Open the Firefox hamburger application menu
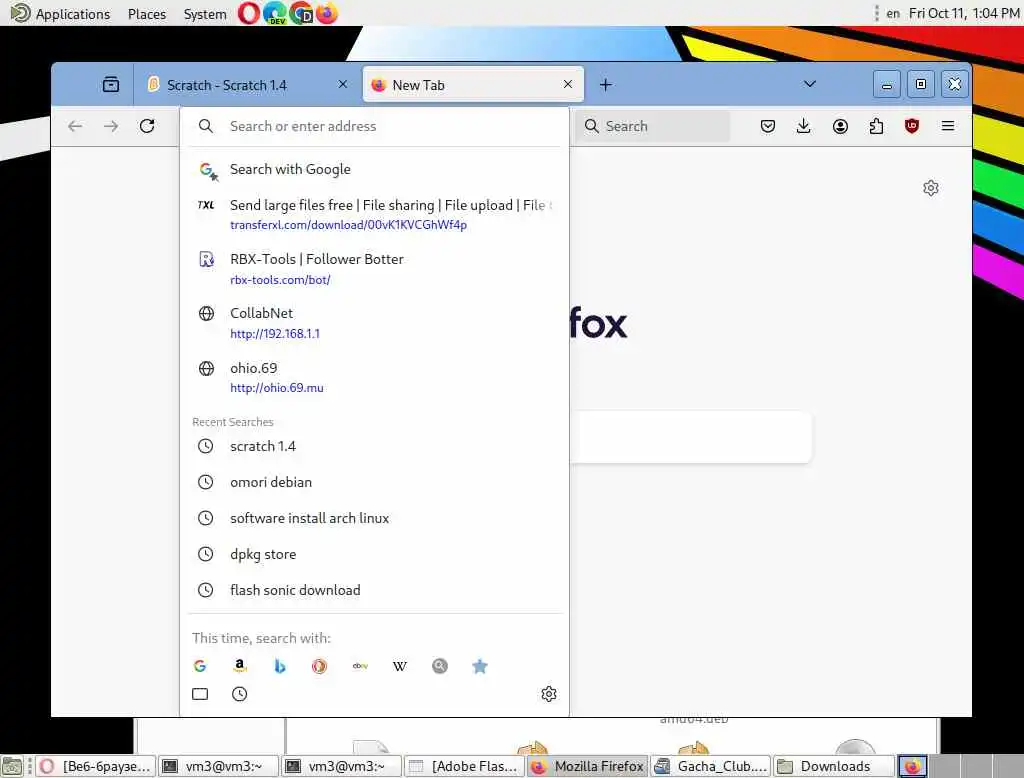 [x=948, y=126]
